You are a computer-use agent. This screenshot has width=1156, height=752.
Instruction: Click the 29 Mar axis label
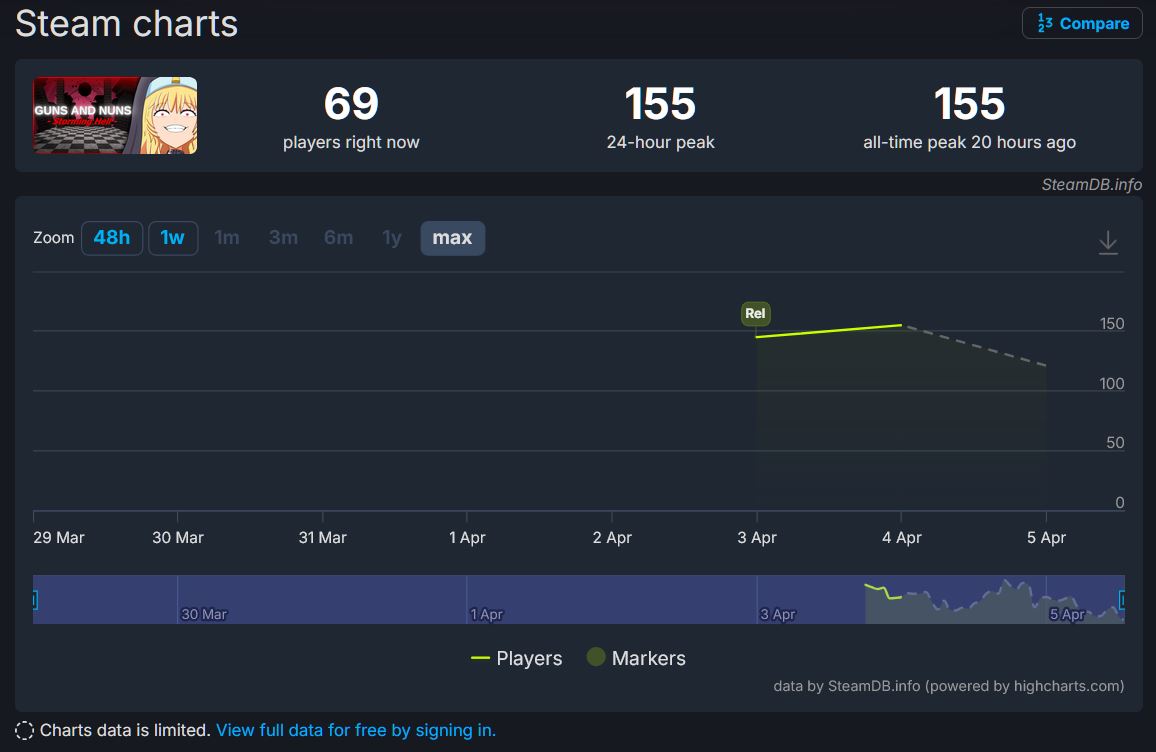coord(59,537)
